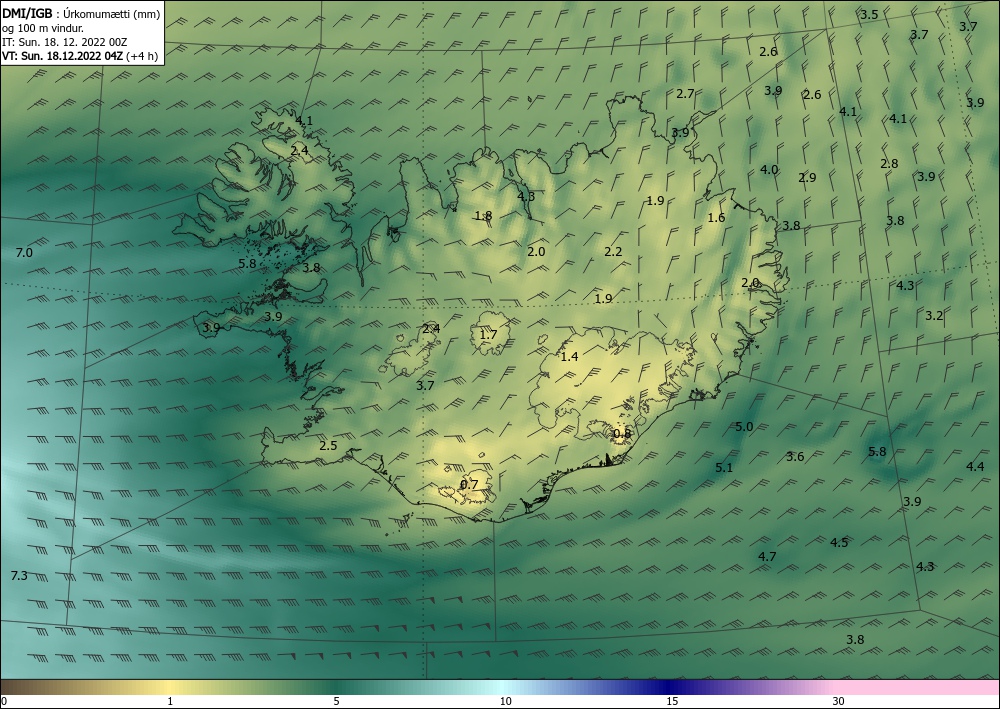Click the 15 tick label on the color scale

pyautogui.click(x=672, y=701)
